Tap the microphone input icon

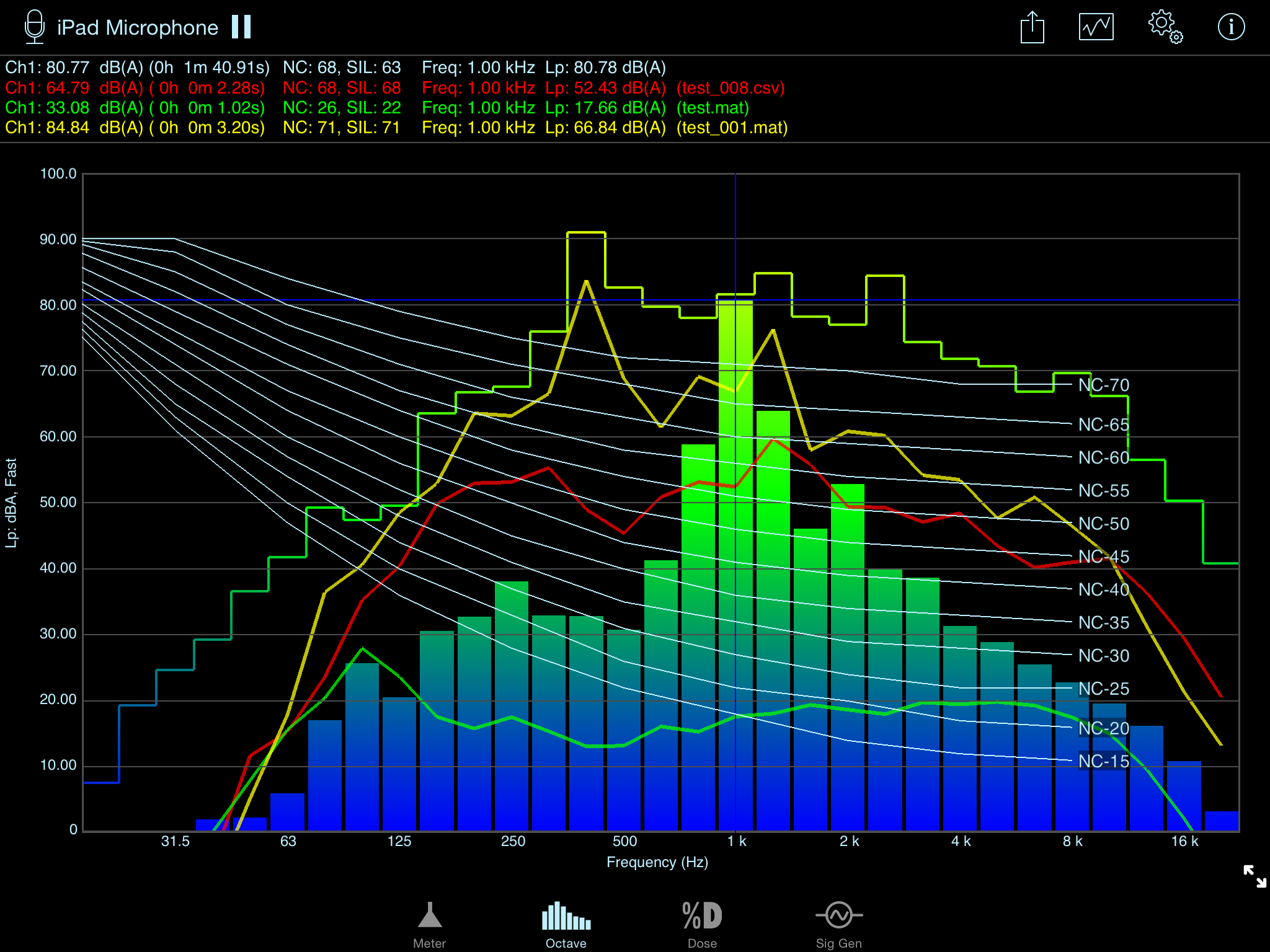pos(35,27)
